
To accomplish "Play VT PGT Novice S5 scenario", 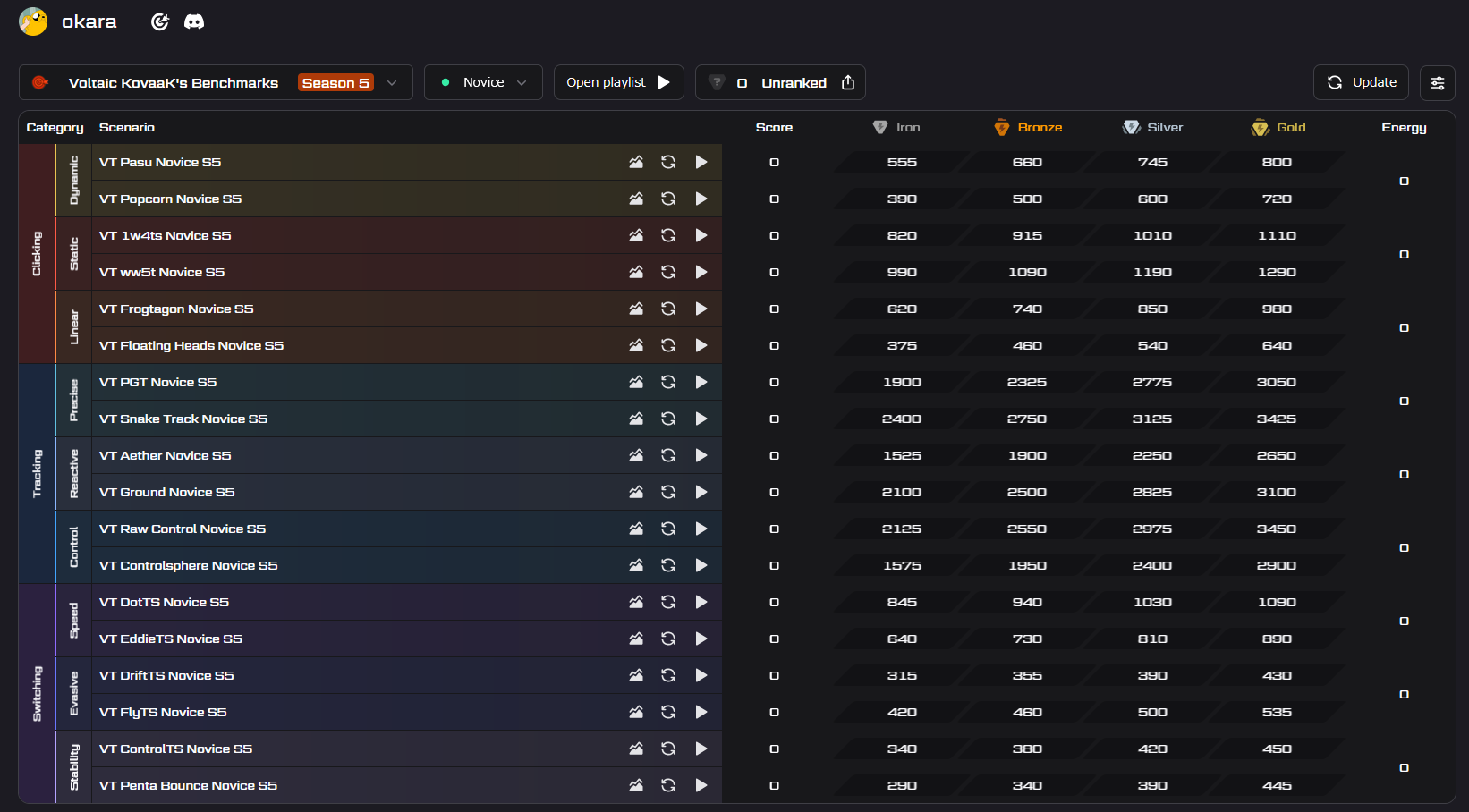I will [x=701, y=382].
